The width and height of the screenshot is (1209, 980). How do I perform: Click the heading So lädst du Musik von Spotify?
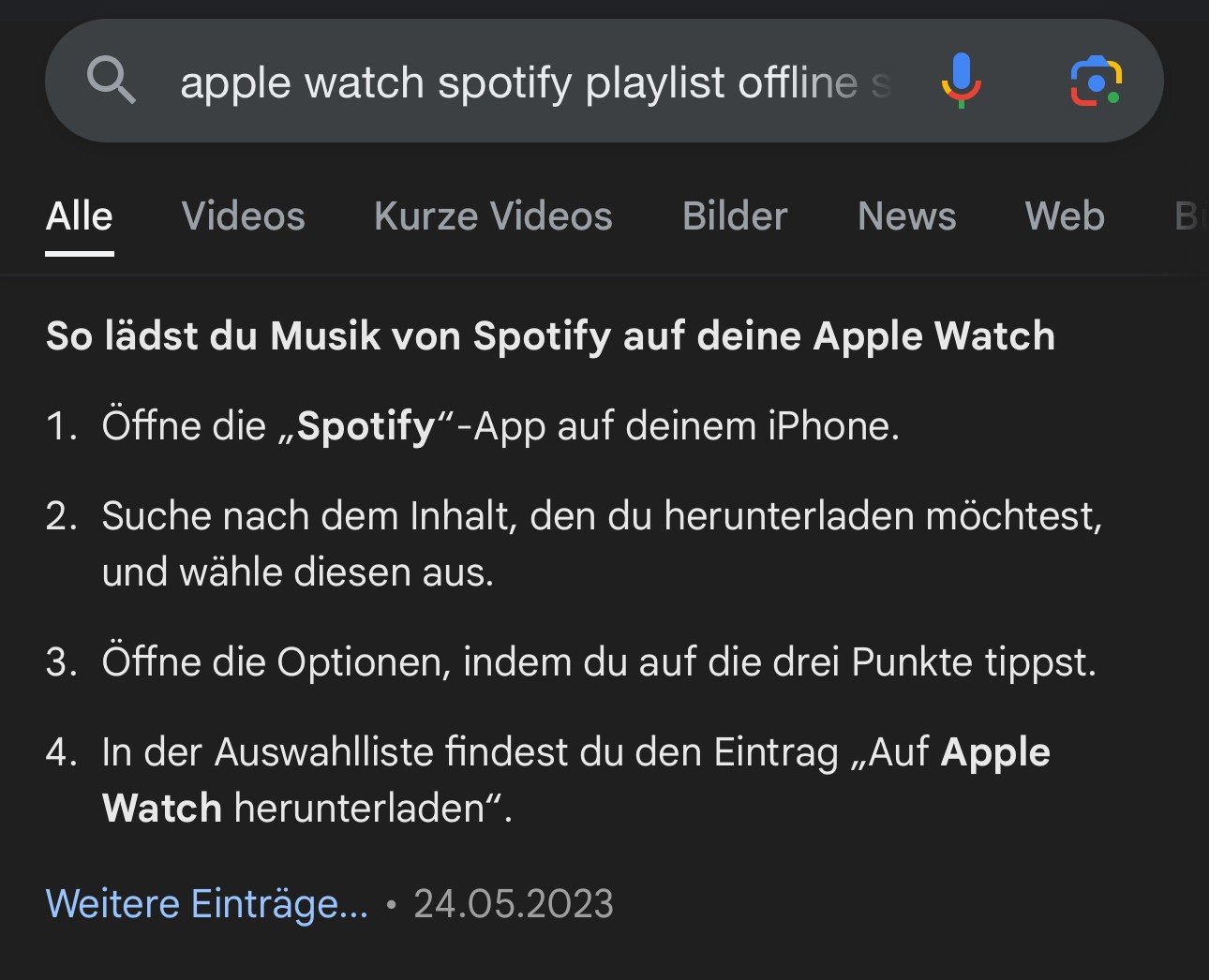[550, 335]
